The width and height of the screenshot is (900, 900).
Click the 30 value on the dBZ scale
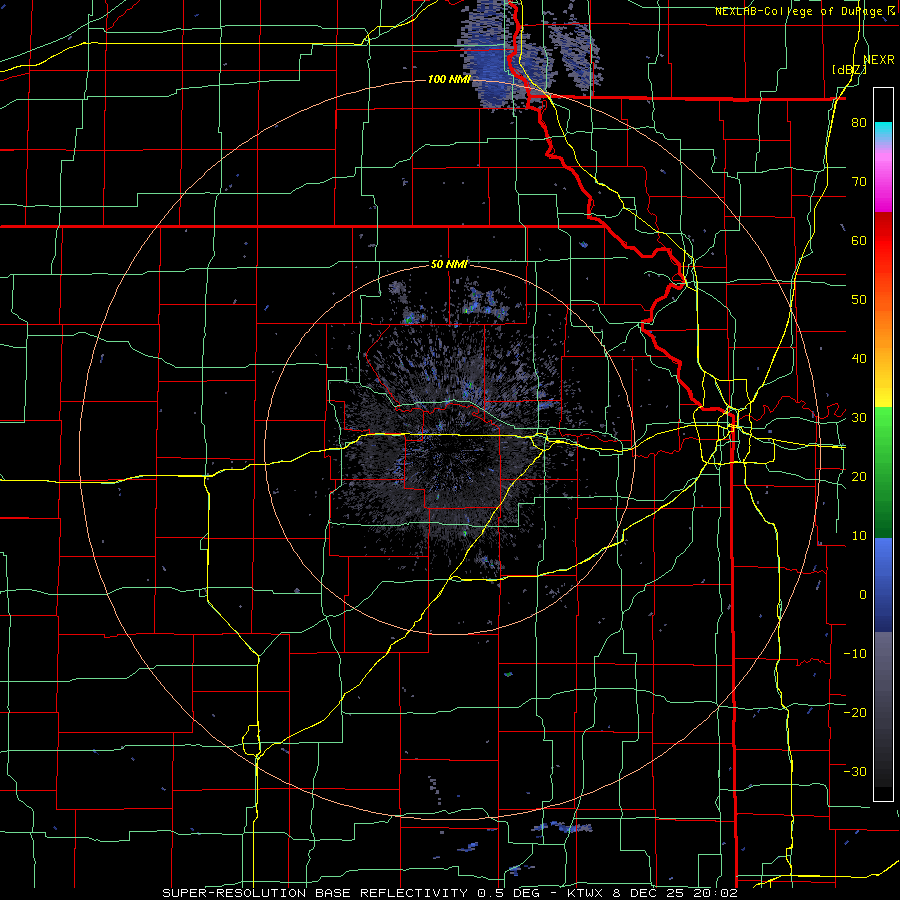(859, 418)
